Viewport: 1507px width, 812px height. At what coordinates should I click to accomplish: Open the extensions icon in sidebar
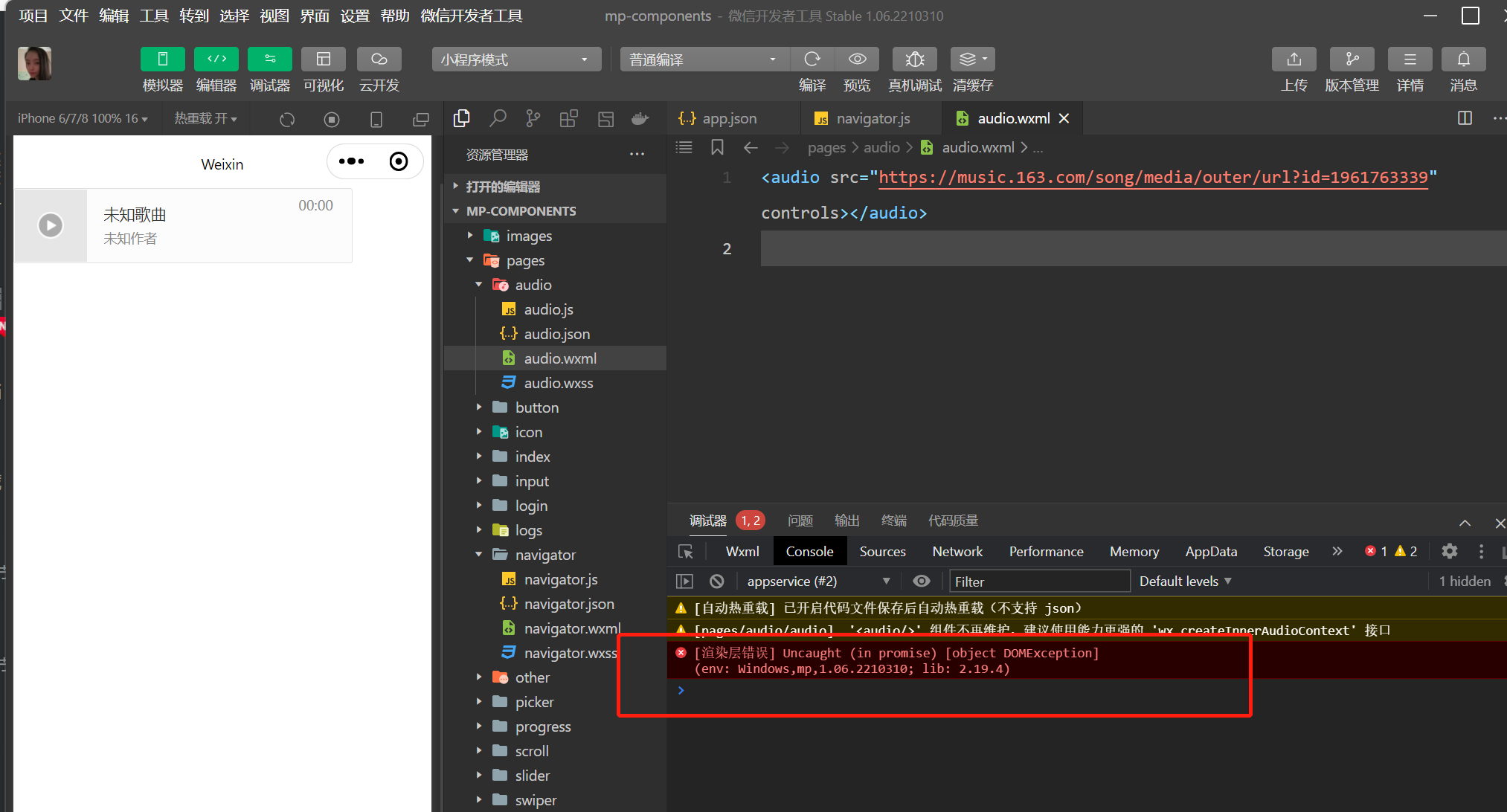click(569, 118)
